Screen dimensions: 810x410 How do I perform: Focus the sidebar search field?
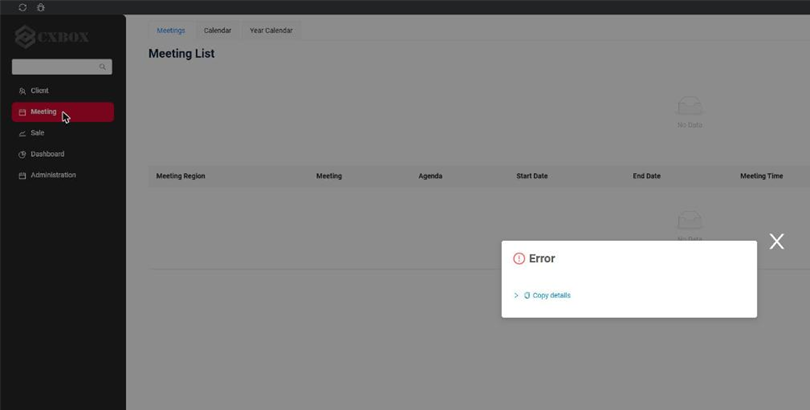(x=61, y=67)
